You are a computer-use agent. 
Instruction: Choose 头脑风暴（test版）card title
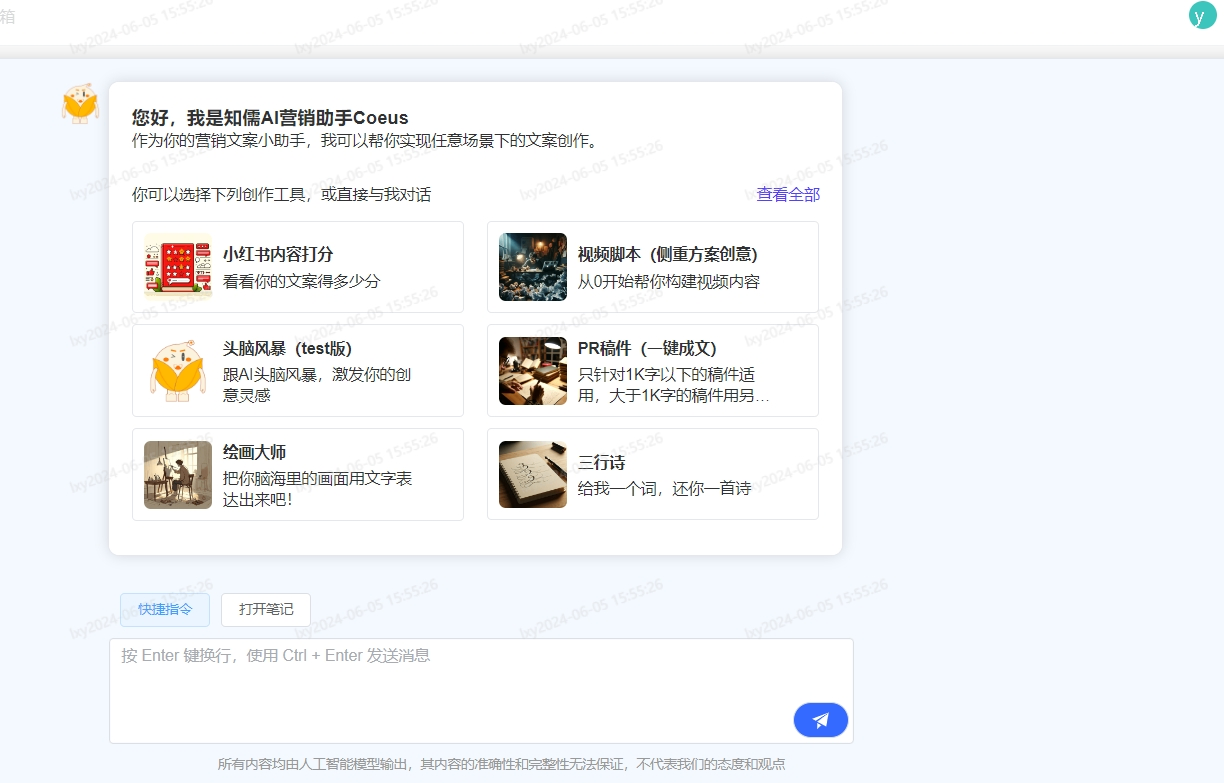pos(287,349)
